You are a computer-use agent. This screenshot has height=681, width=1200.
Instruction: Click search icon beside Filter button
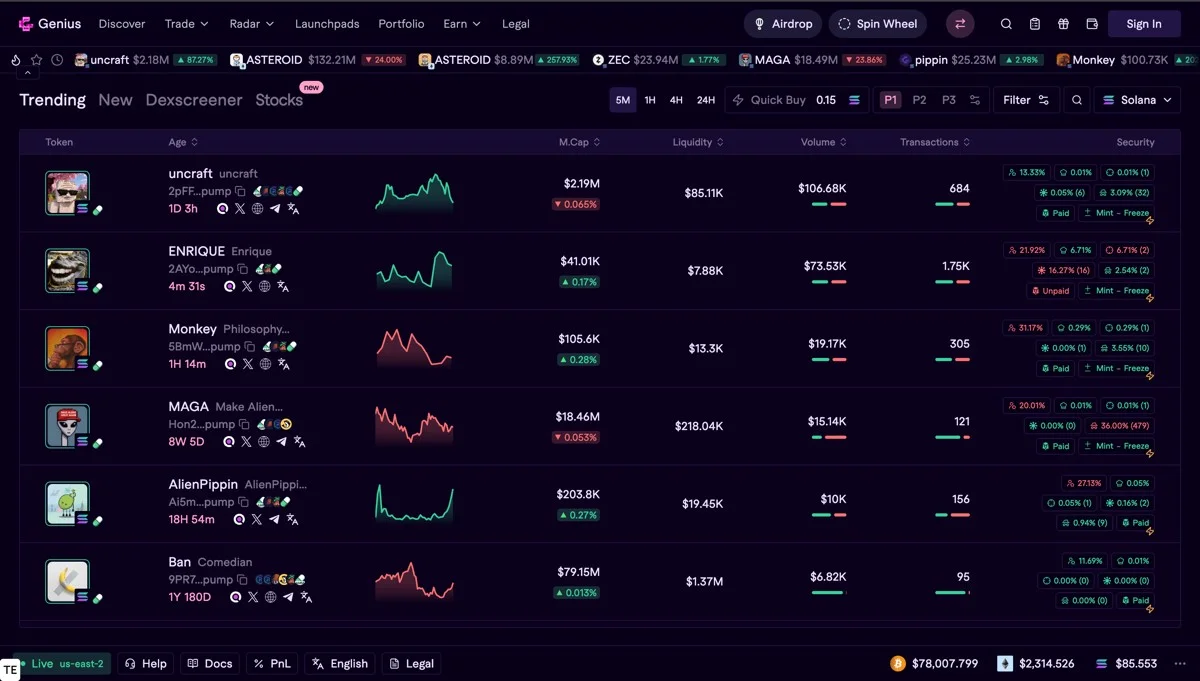(x=1077, y=100)
